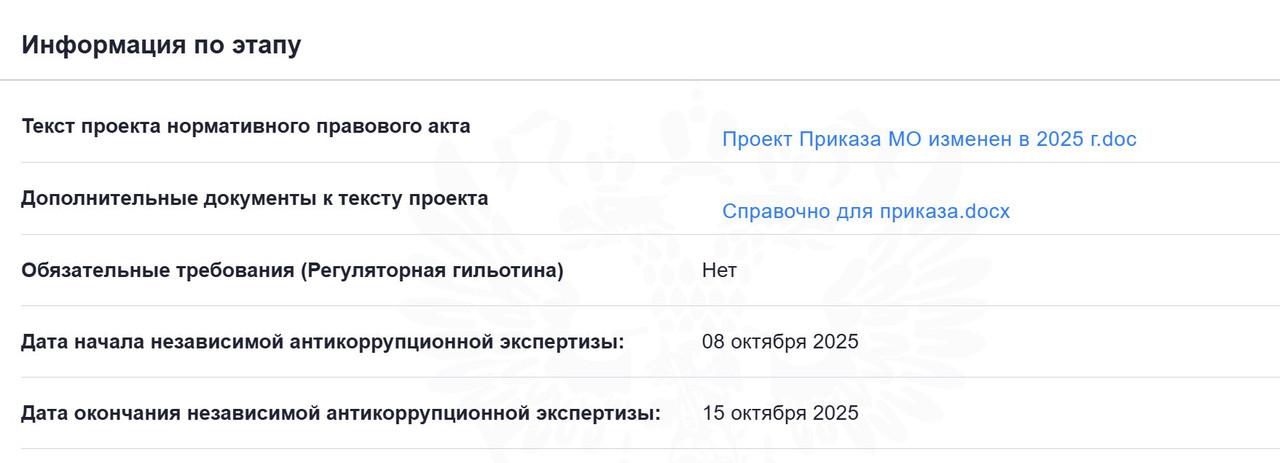1280x463 pixels.
Task: Select the expertise end date value
Action: [780, 413]
